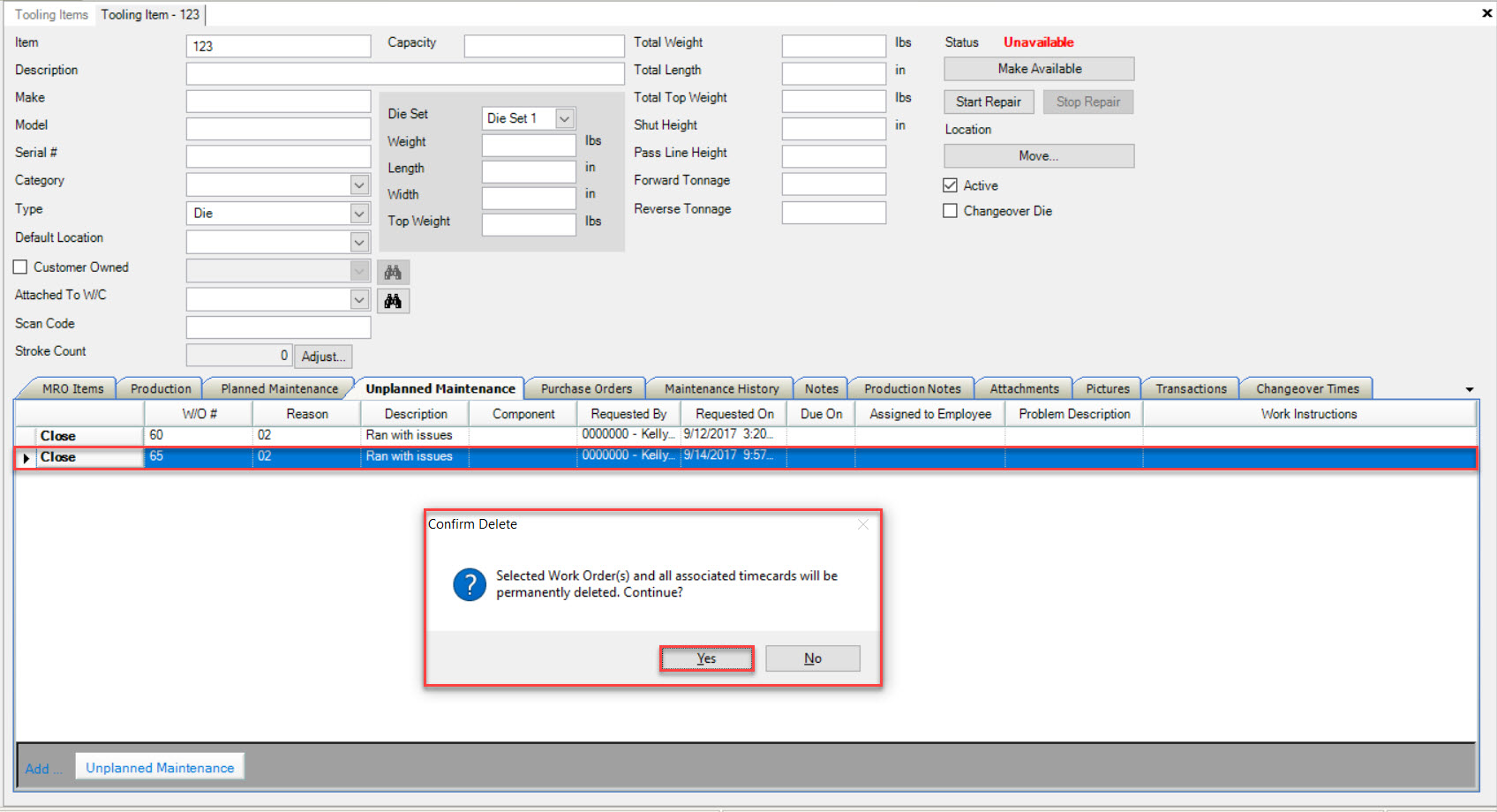
Task: Close the tooling item window with X
Action: pos(1486,13)
